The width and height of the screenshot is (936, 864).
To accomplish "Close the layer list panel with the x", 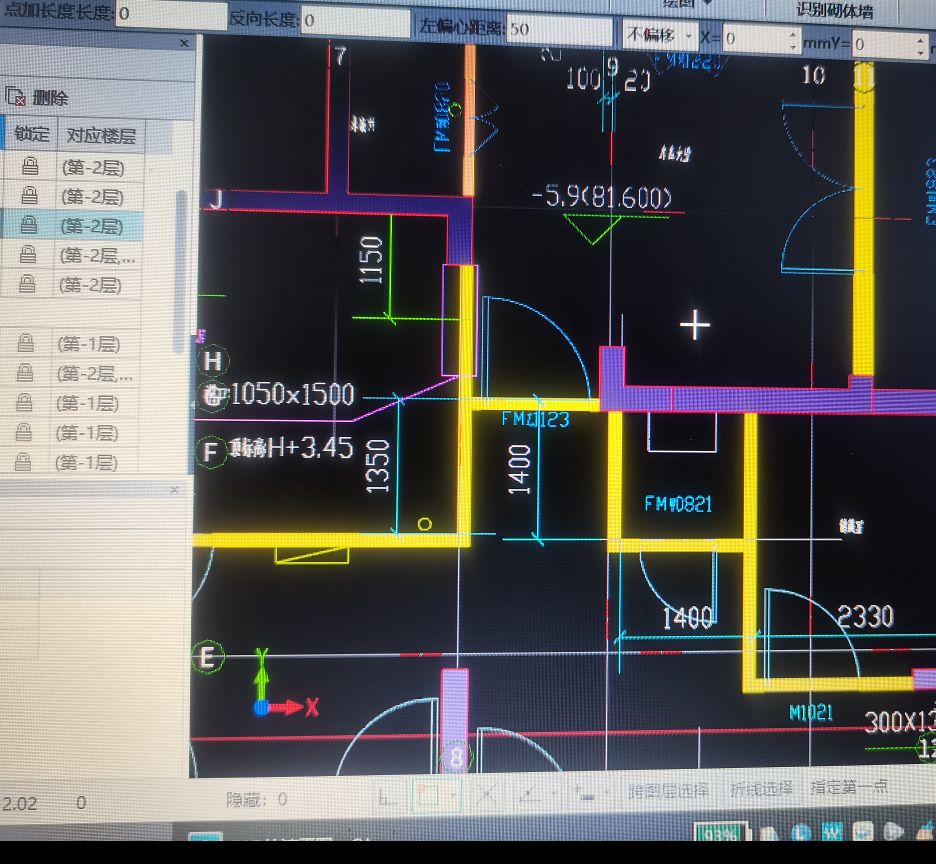I will [x=184, y=43].
